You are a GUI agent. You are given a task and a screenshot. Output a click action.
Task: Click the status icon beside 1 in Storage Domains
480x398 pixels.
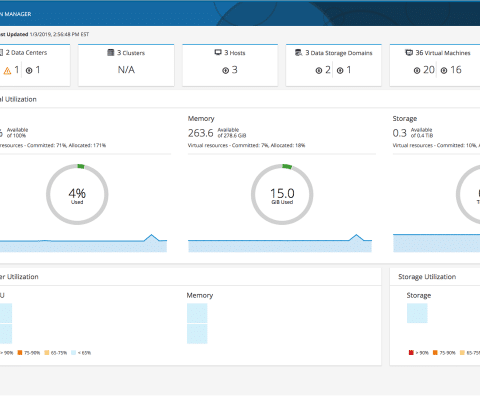click(340, 71)
